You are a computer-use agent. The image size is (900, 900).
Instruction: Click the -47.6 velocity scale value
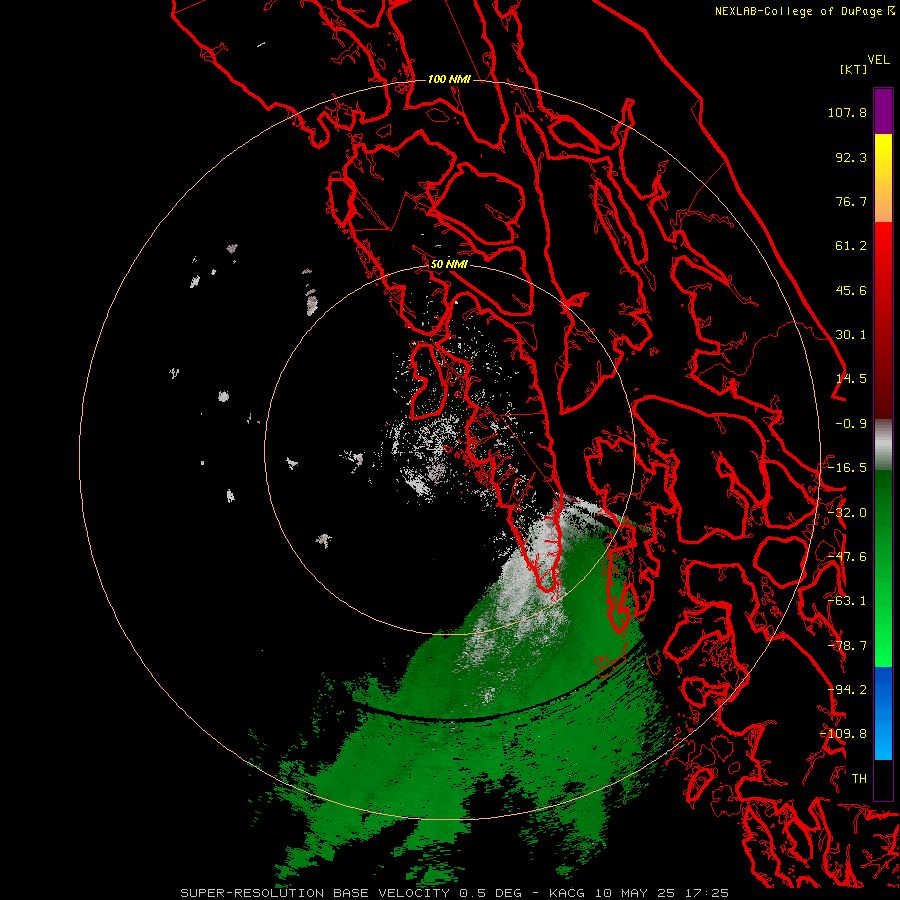tap(847, 557)
